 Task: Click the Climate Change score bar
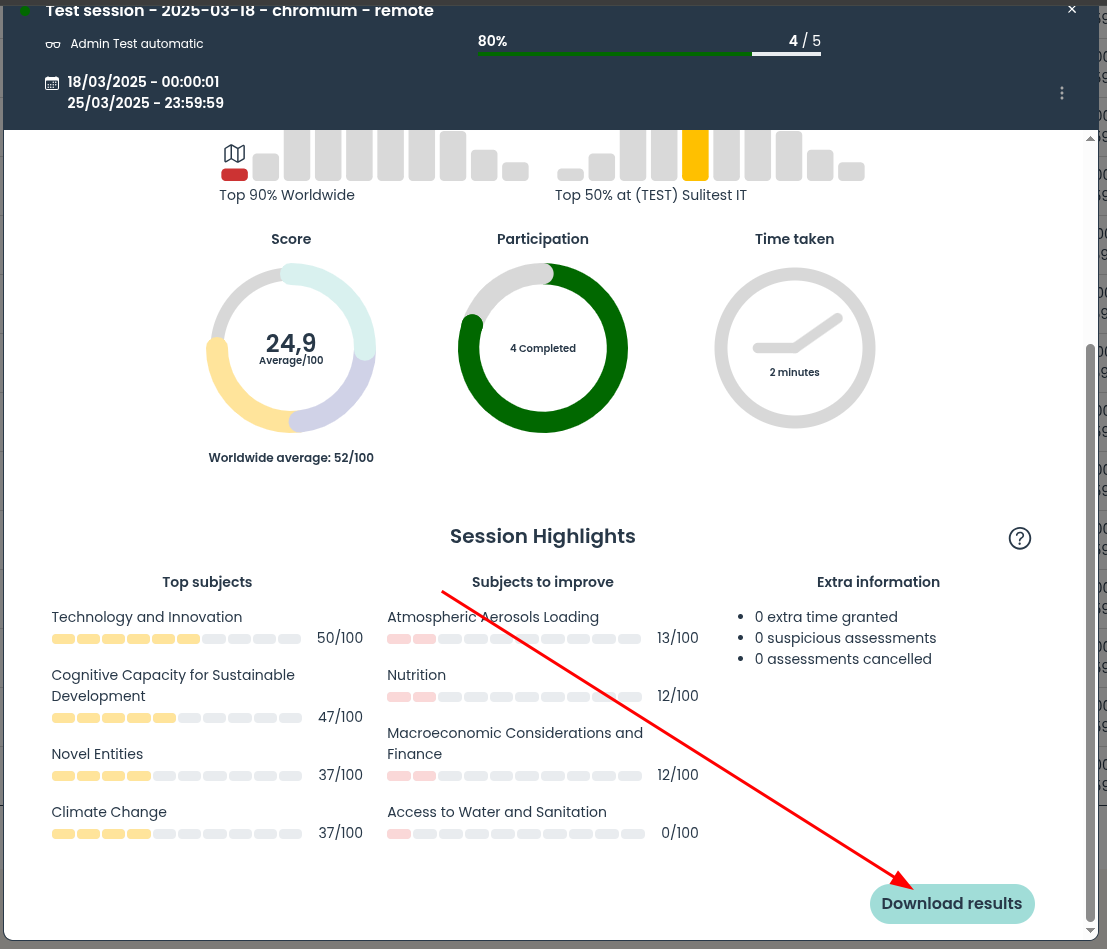click(x=176, y=833)
